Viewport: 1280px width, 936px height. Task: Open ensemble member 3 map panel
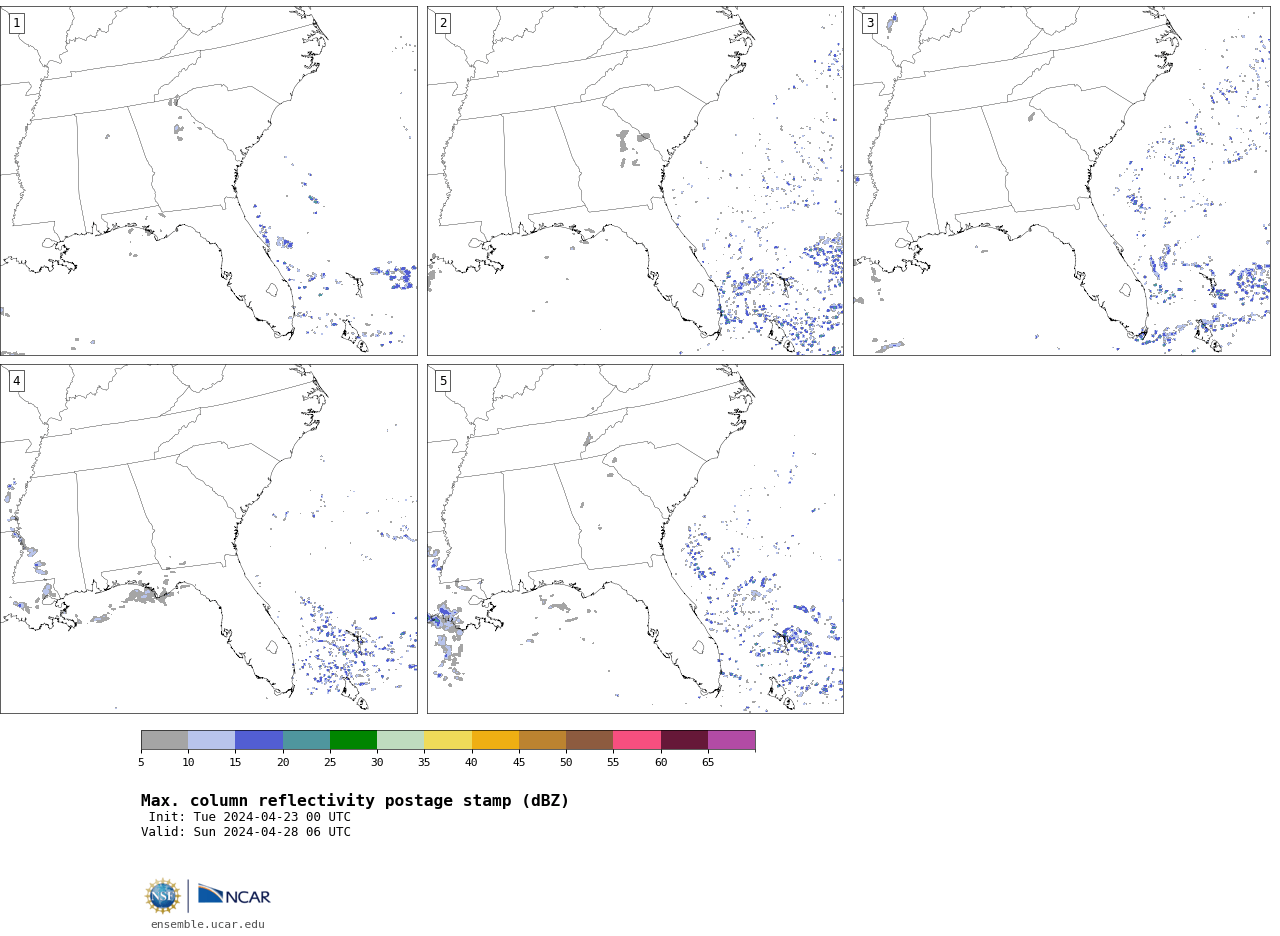pyautogui.click(x=1061, y=181)
